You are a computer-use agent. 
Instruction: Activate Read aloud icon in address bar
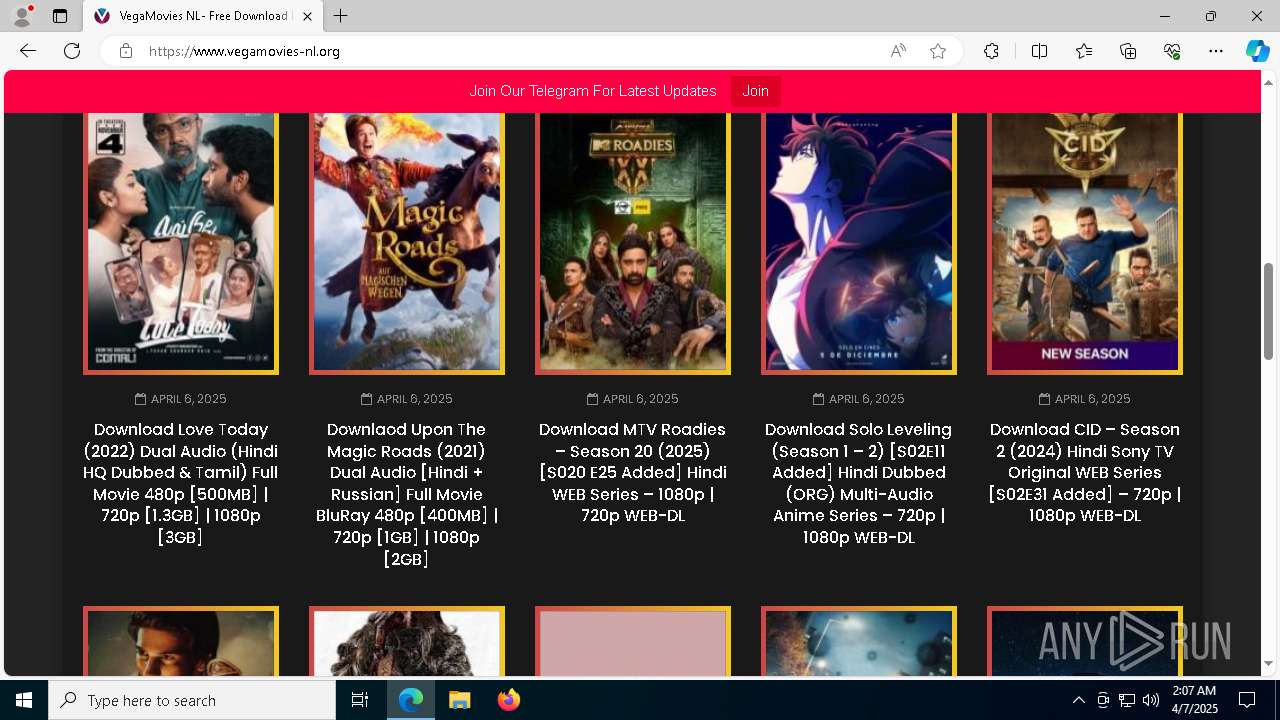click(898, 51)
